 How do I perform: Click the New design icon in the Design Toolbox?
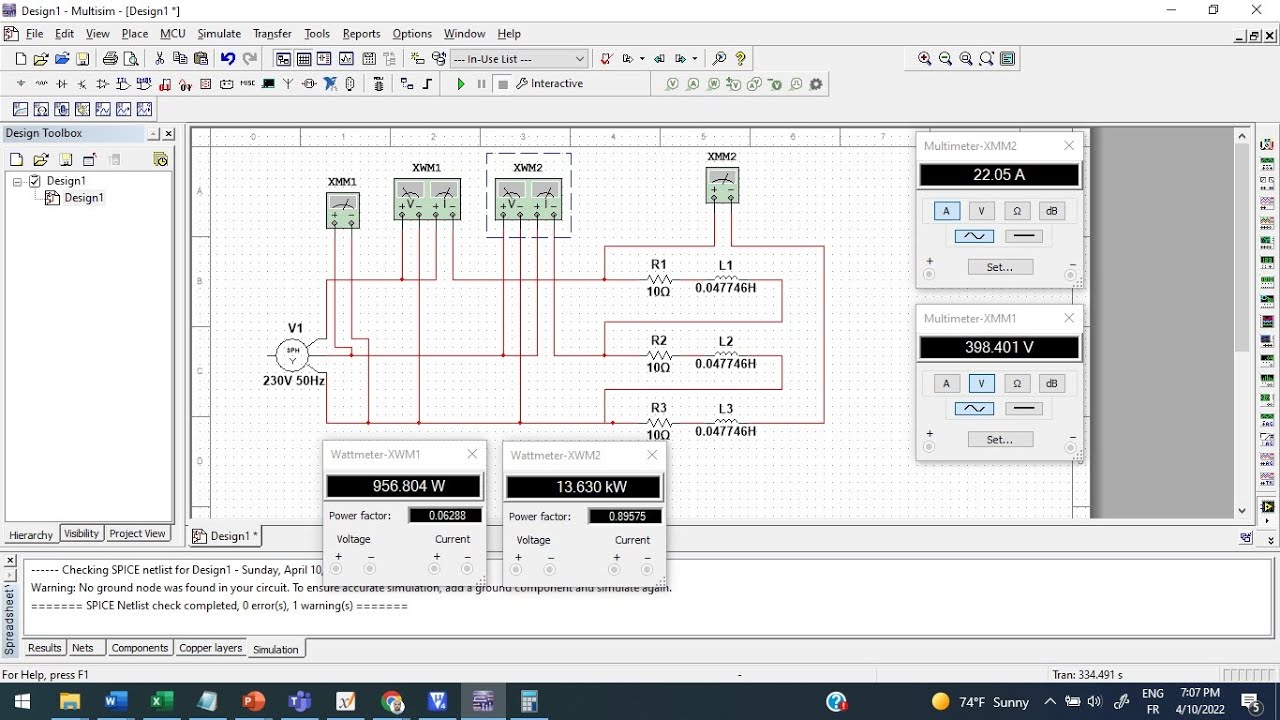click(x=16, y=160)
